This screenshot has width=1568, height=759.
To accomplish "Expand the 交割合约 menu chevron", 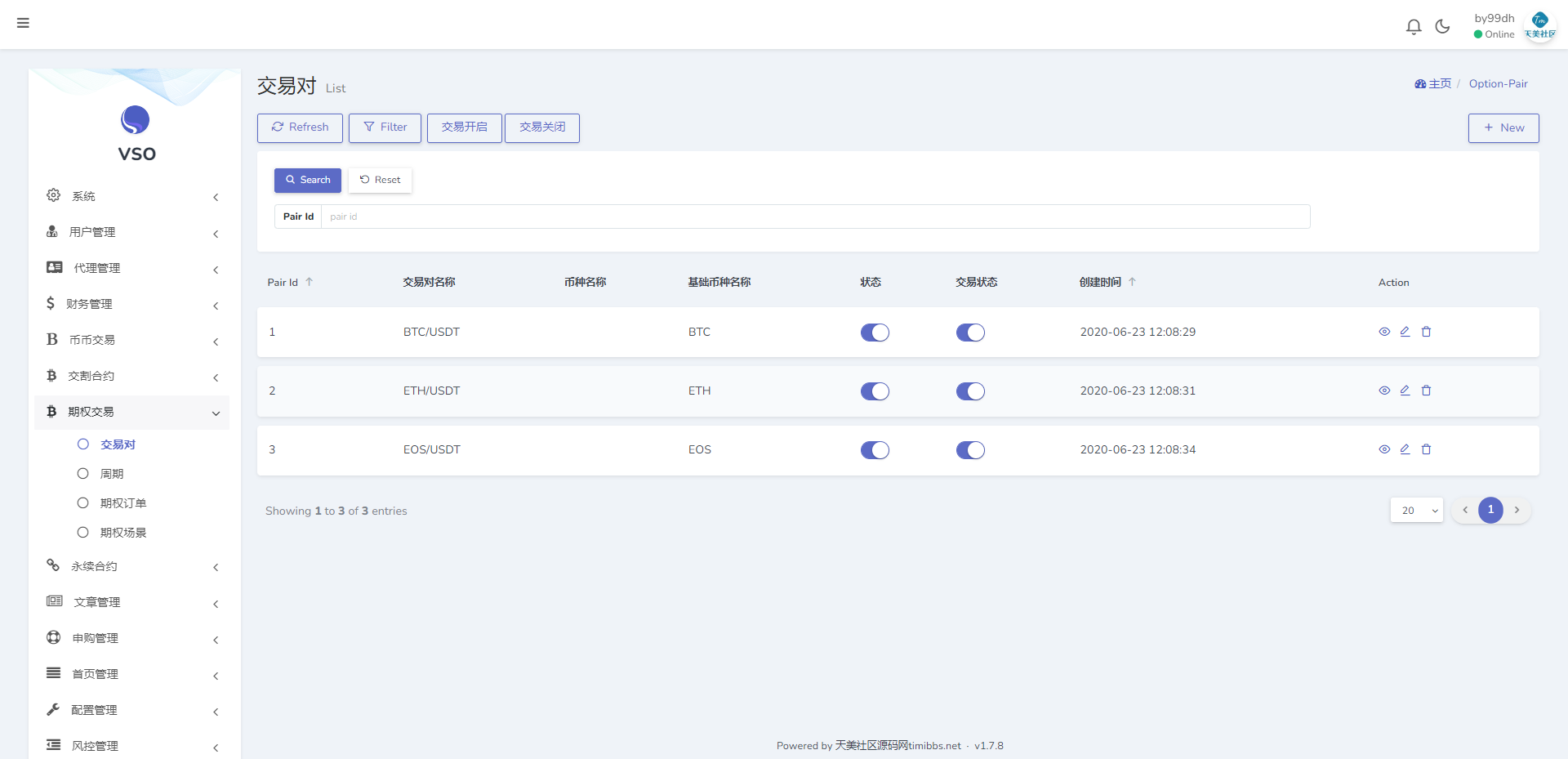I will [x=216, y=377].
